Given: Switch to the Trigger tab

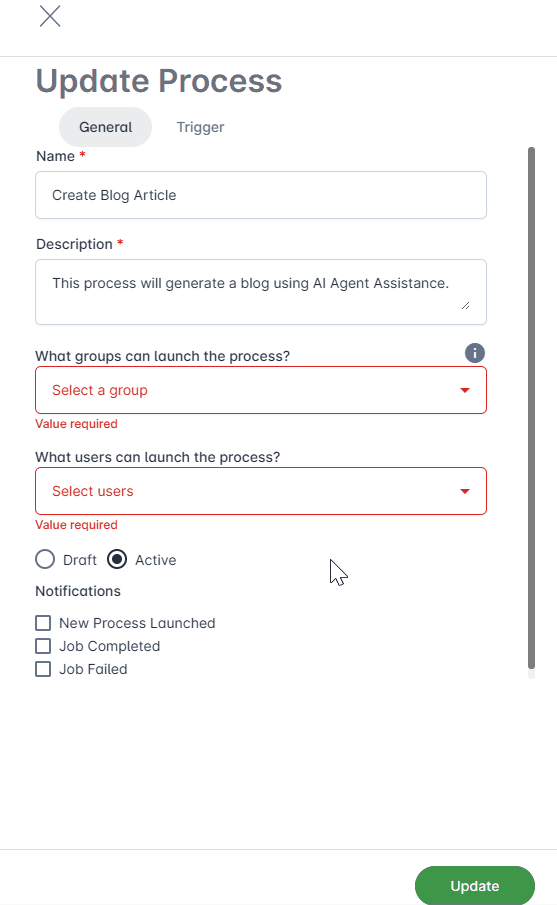Looking at the screenshot, I should [x=200, y=127].
